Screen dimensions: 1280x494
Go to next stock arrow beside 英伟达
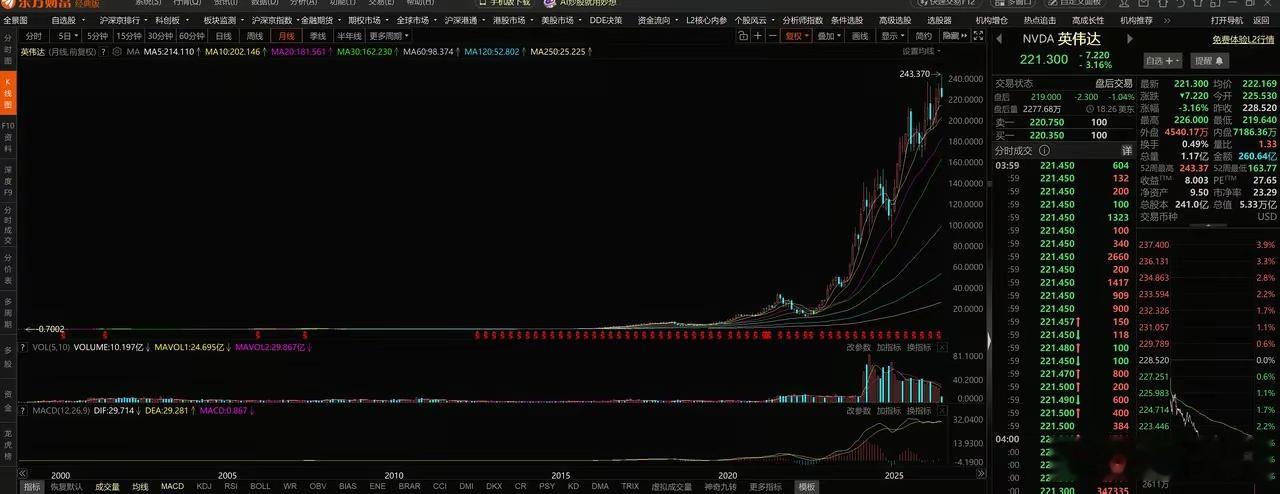1130,39
